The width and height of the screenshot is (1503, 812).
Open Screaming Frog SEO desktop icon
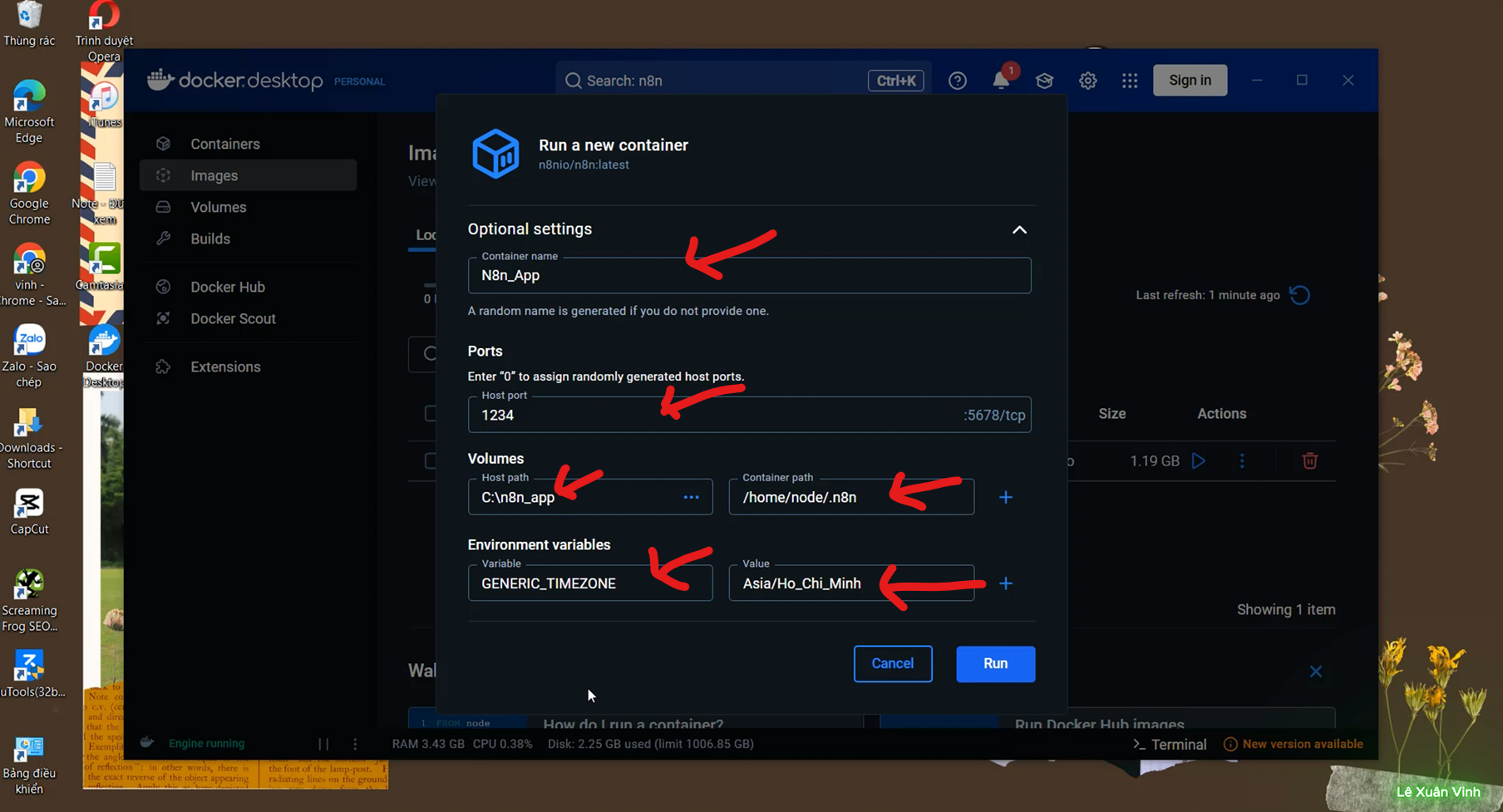pyautogui.click(x=29, y=601)
